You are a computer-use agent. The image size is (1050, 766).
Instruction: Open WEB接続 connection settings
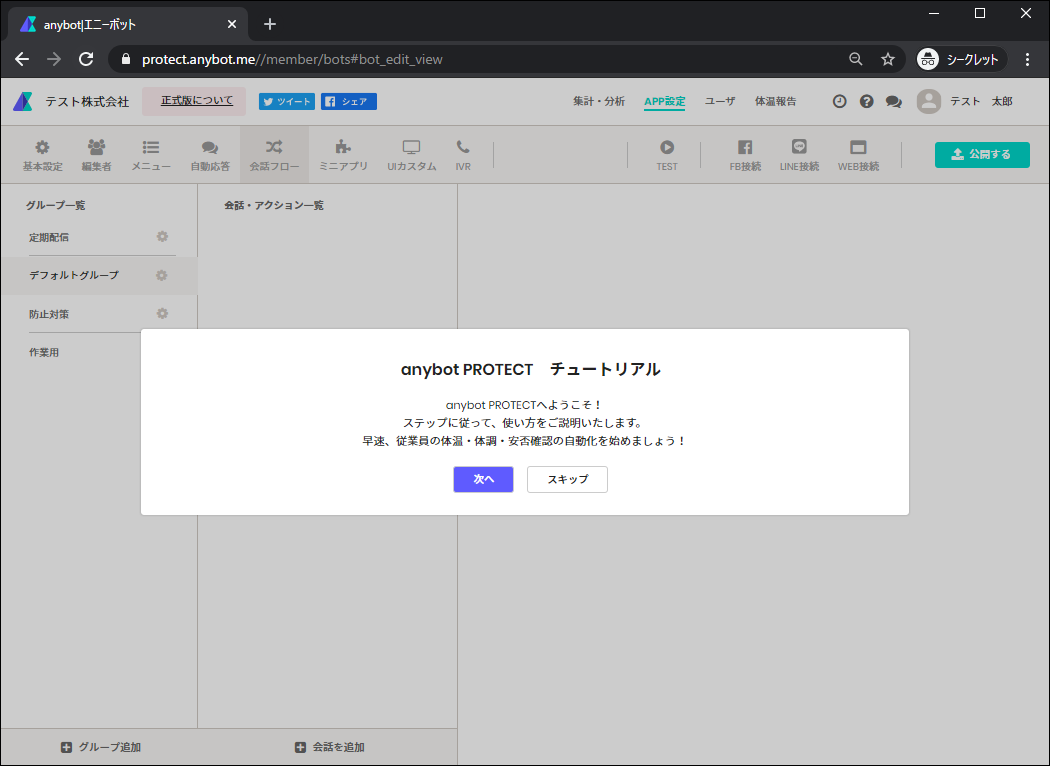pos(858,154)
